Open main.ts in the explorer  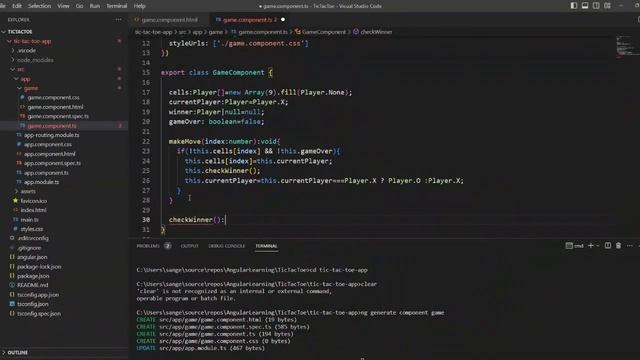29,220
